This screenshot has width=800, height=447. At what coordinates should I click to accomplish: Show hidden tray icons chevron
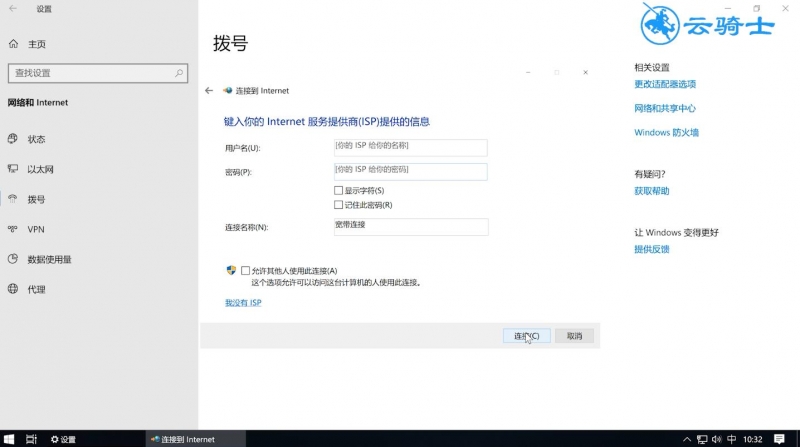[x=687, y=439]
